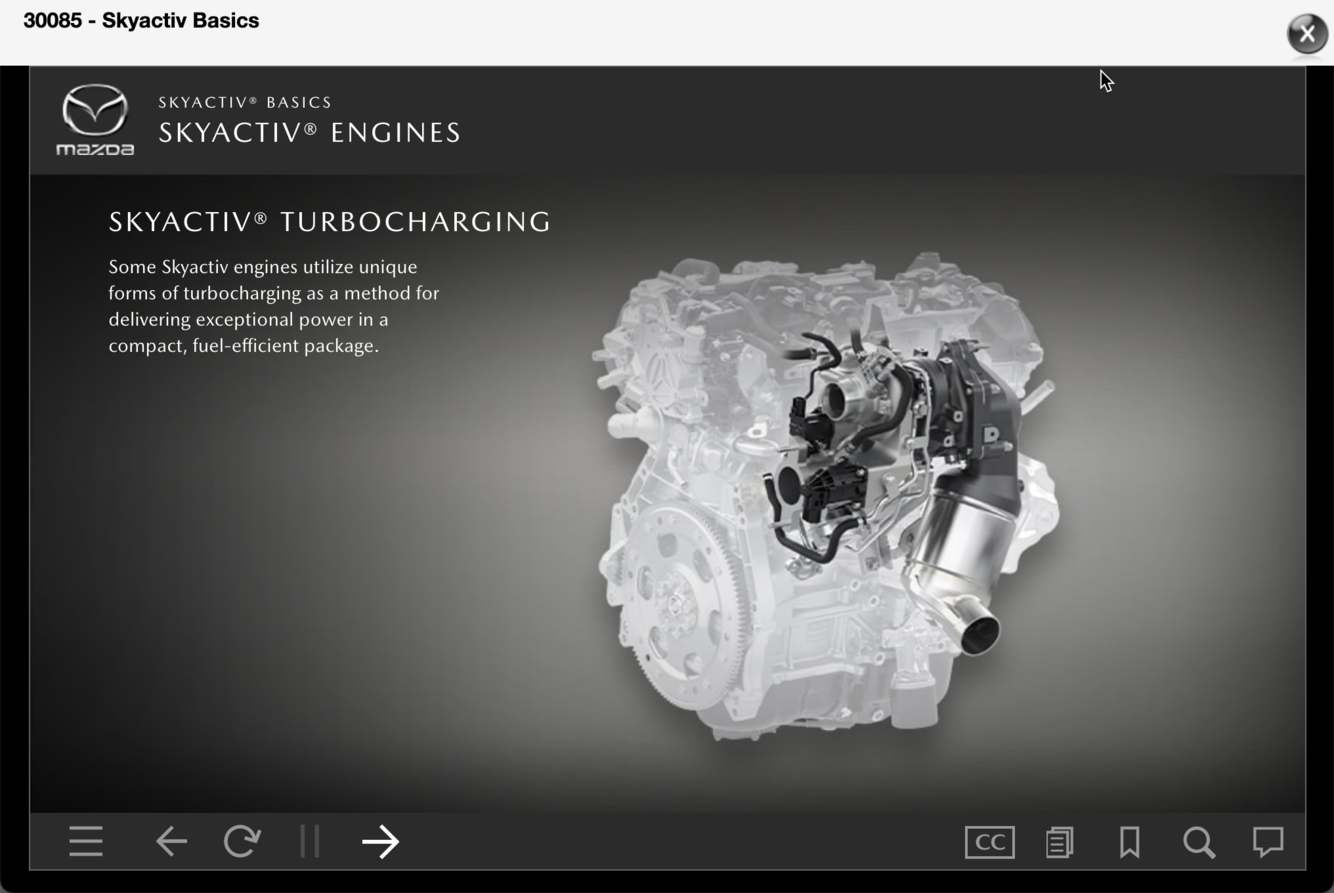Go back to the previous slide

point(172,841)
